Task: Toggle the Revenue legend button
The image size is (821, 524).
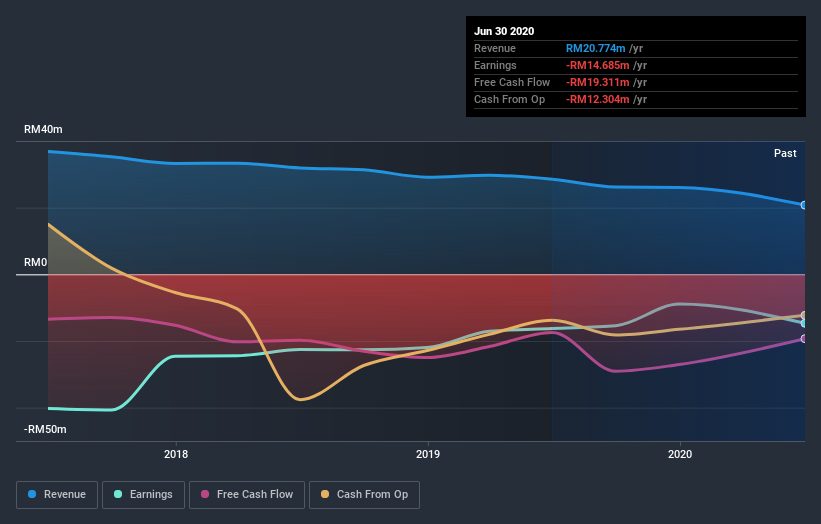Action: tap(57, 495)
